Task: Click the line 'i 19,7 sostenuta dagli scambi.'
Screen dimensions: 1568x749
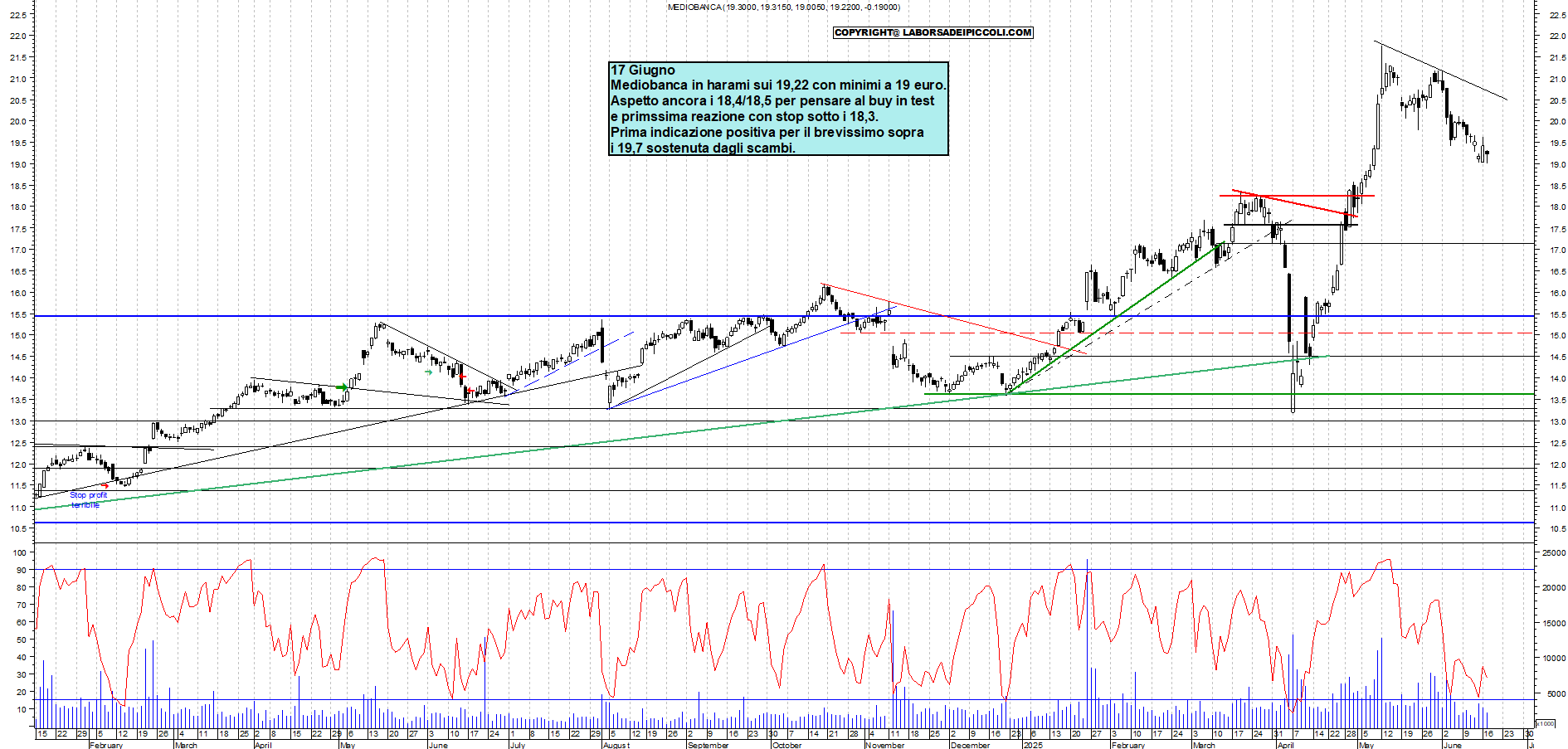Action: pyautogui.click(x=704, y=148)
